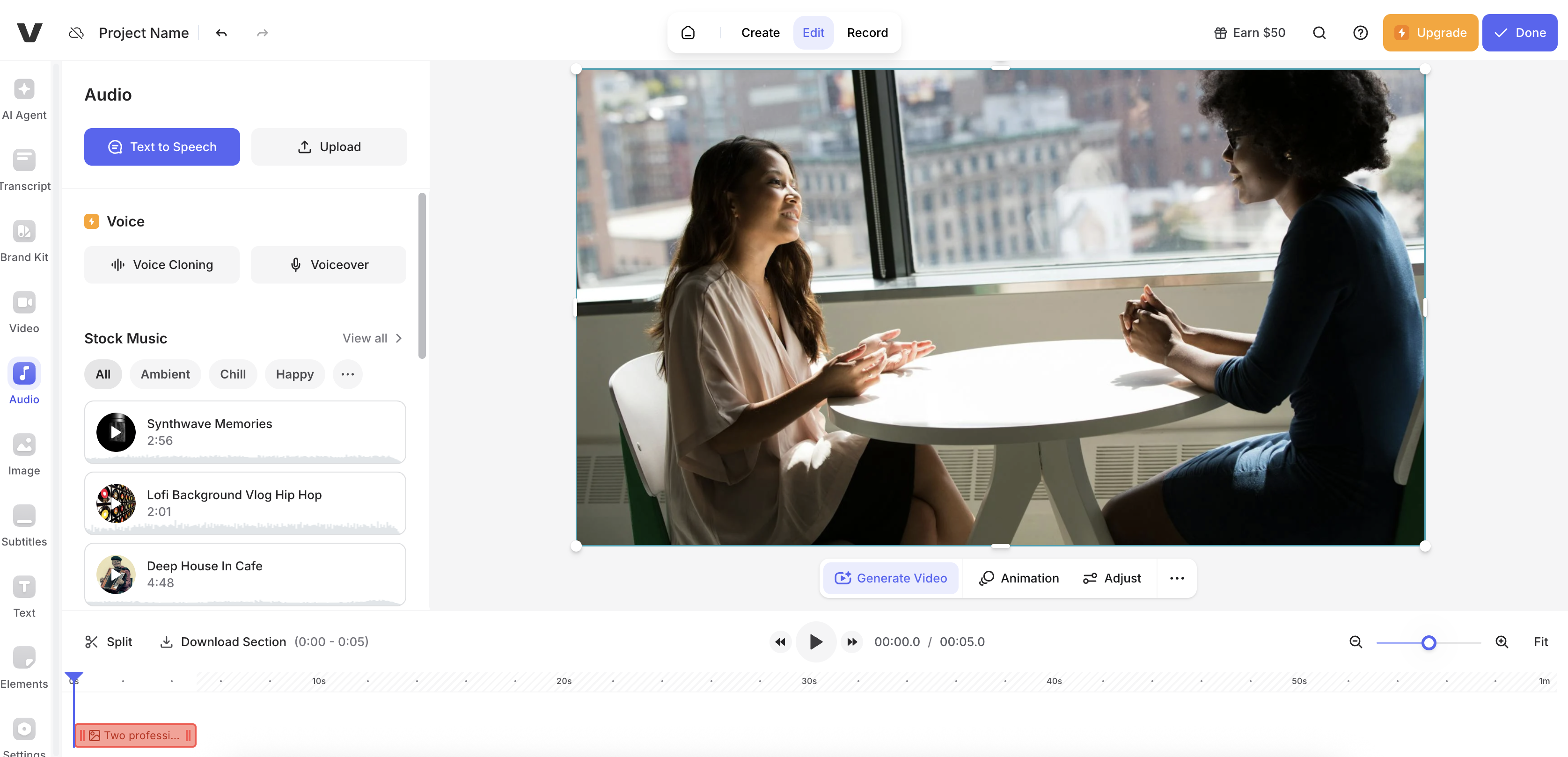This screenshot has height=757, width=1568.
Task: Open the help question mark icon
Action: click(x=1360, y=33)
